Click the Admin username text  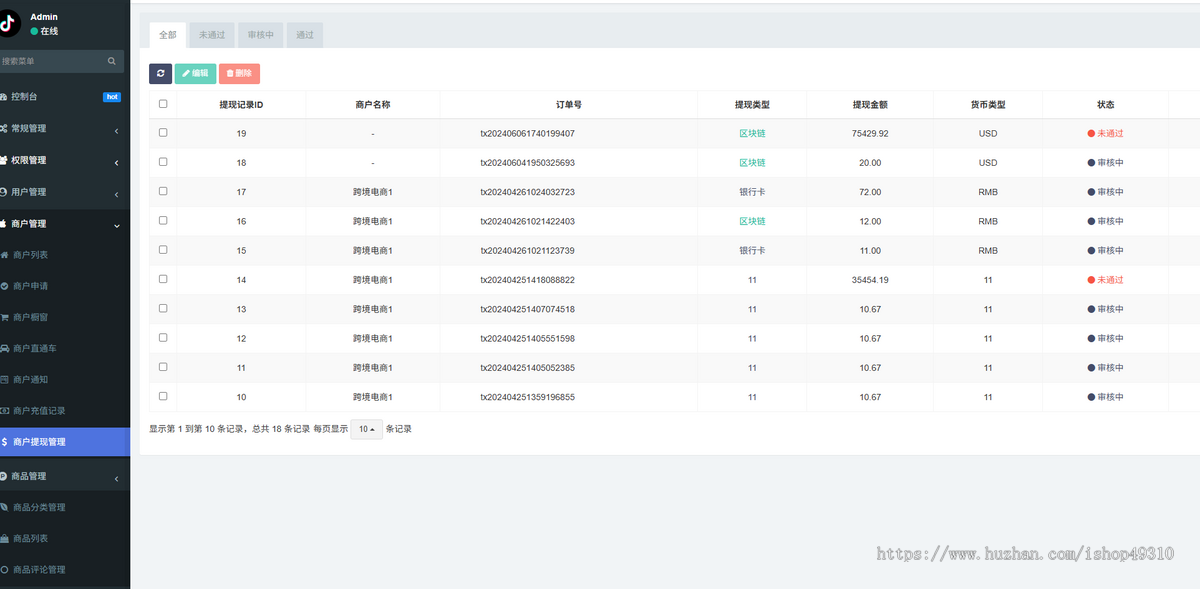44,17
